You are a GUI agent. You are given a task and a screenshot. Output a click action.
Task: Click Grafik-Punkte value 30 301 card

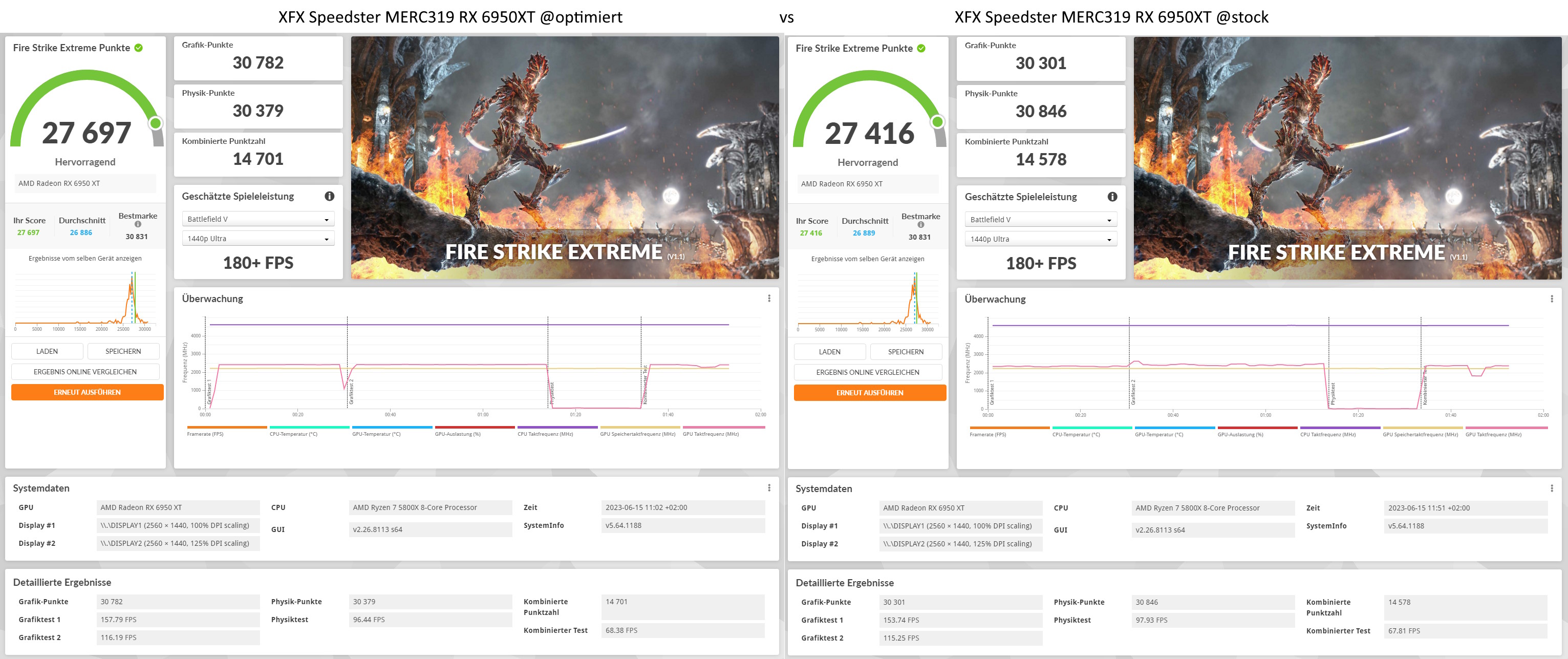(1041, 58)
